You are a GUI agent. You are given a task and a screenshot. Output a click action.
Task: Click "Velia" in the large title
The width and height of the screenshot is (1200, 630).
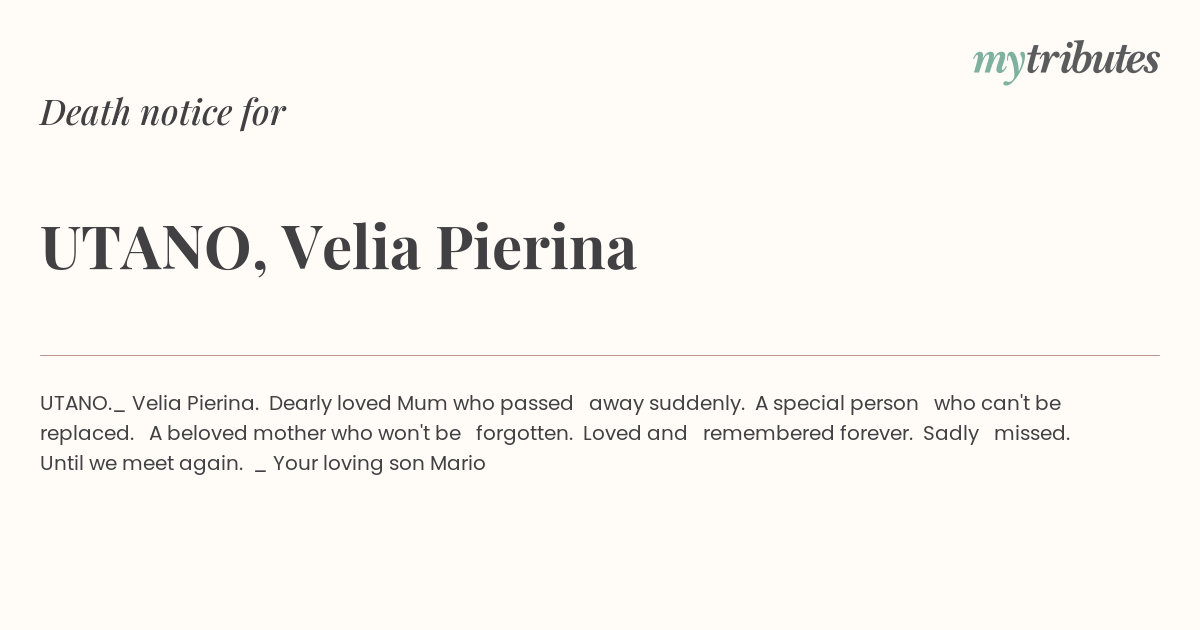click(x=351, y=247)
